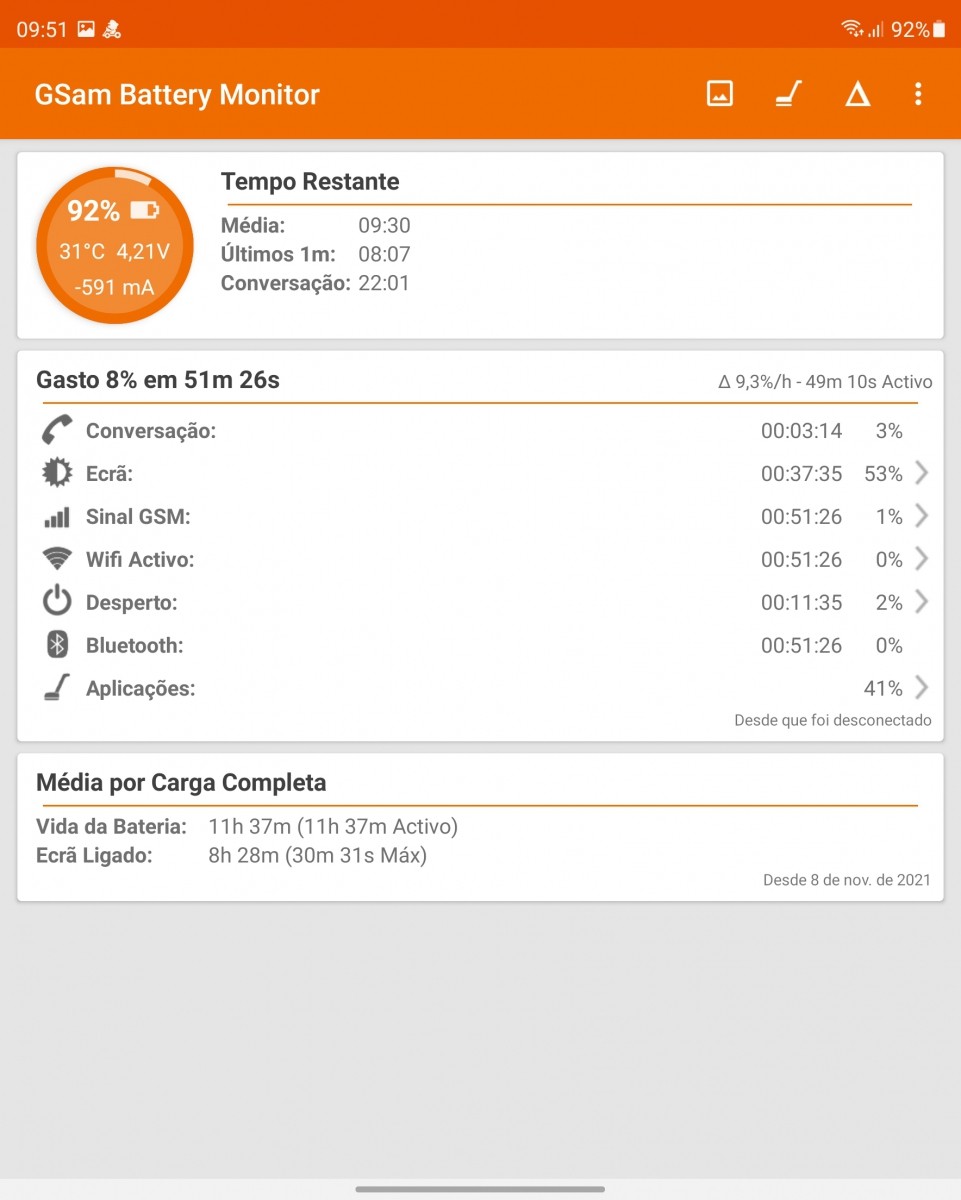Tap the Média por Carga Completa card title

click(x=181, y=782)
